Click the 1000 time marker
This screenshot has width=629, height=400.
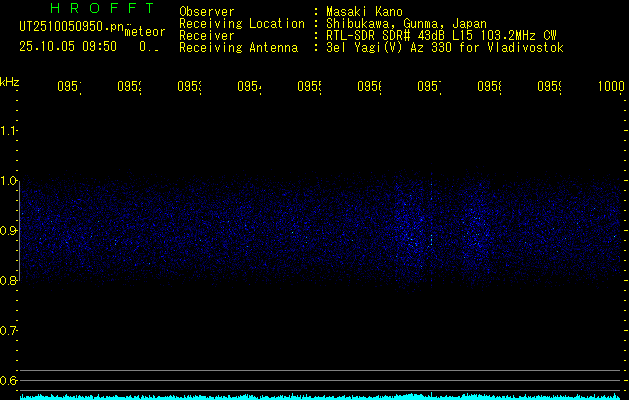pos(611,86)
